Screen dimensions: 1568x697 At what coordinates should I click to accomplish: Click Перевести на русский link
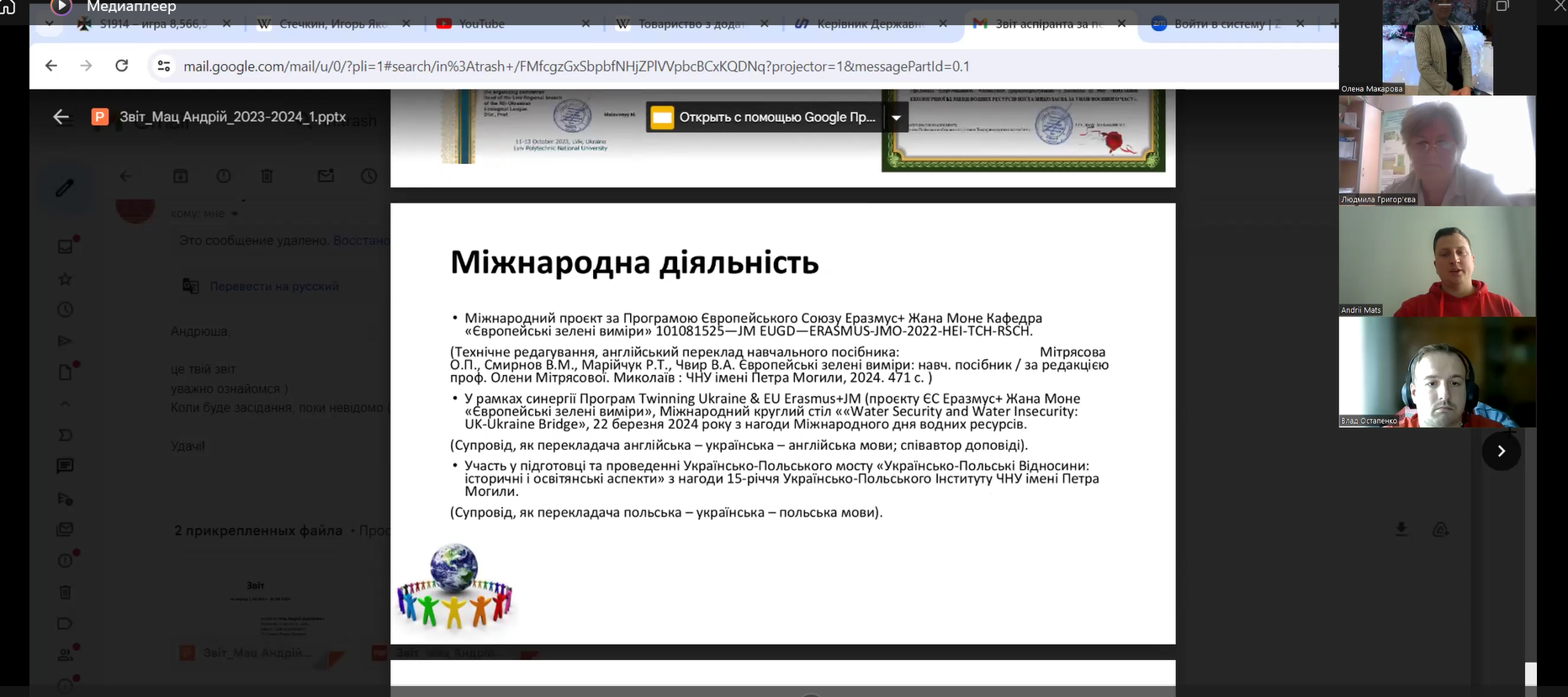(x=274, y=287)
